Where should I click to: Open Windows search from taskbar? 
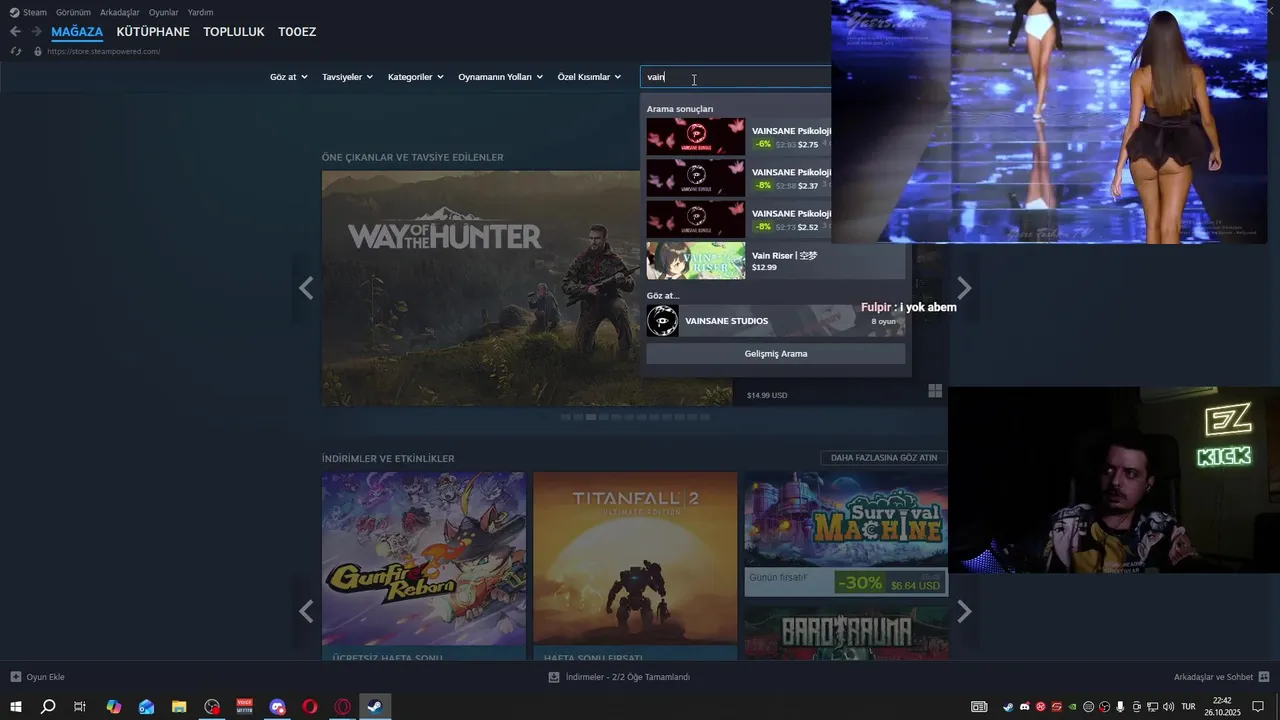pos(48,707)
